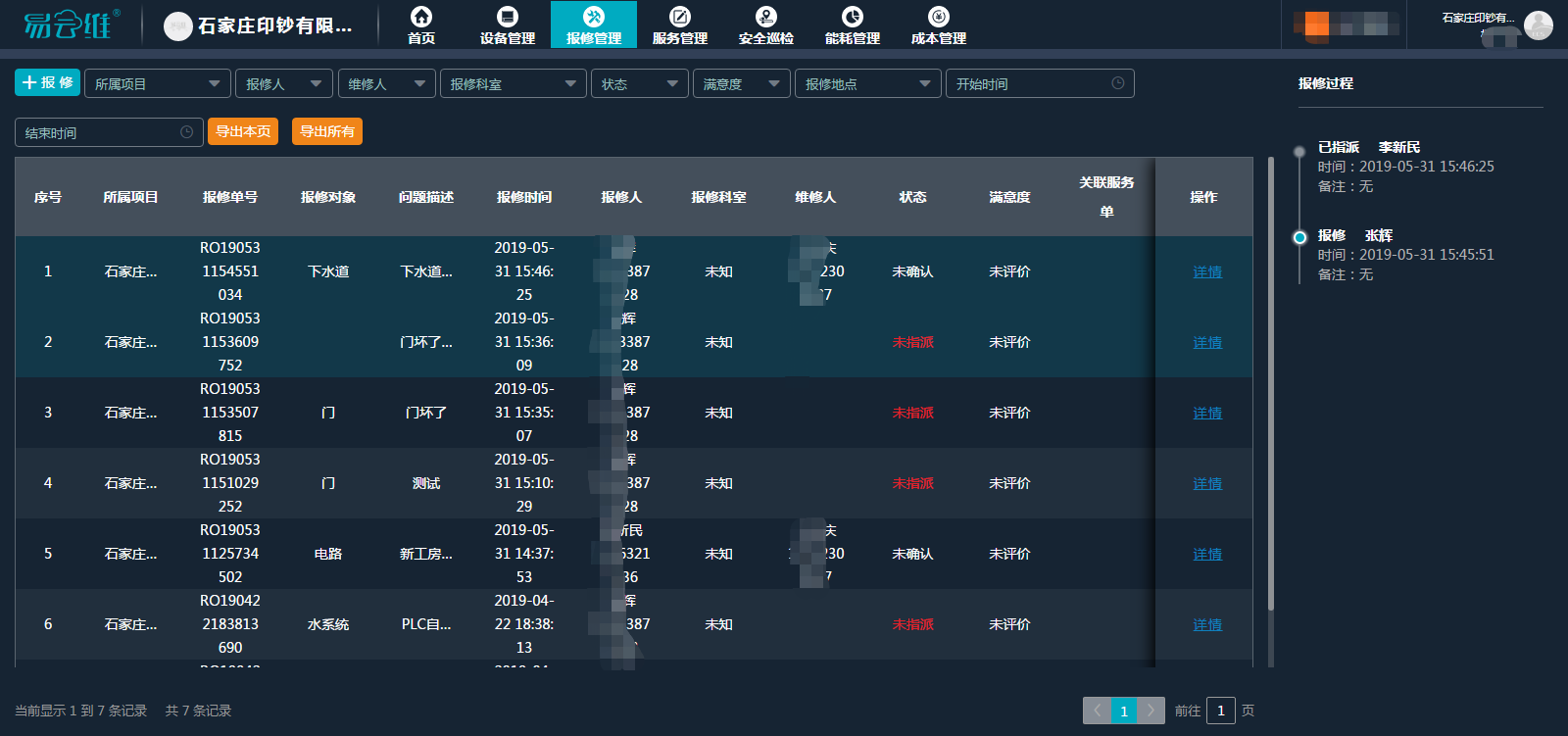This screenshot has width=1568, height=736.
Task: Go to 能耗管理 energy management icon
Action: [853, 17]
